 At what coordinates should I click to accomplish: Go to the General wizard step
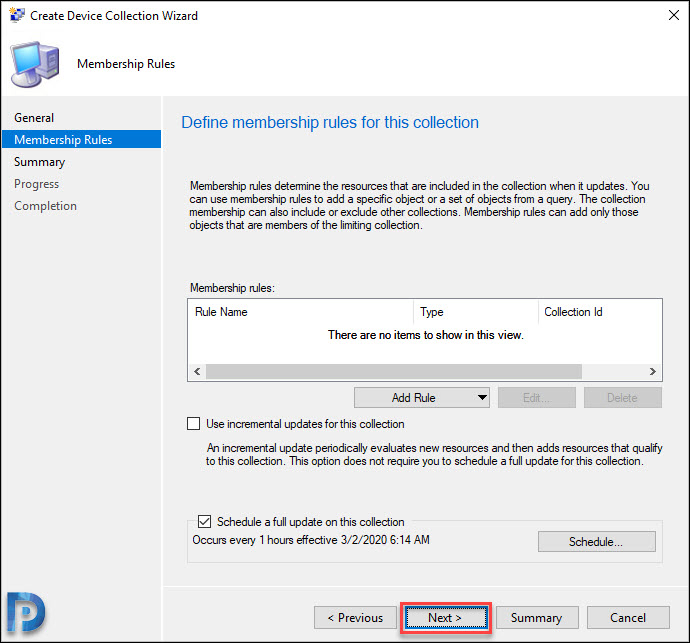click(34, 118)
